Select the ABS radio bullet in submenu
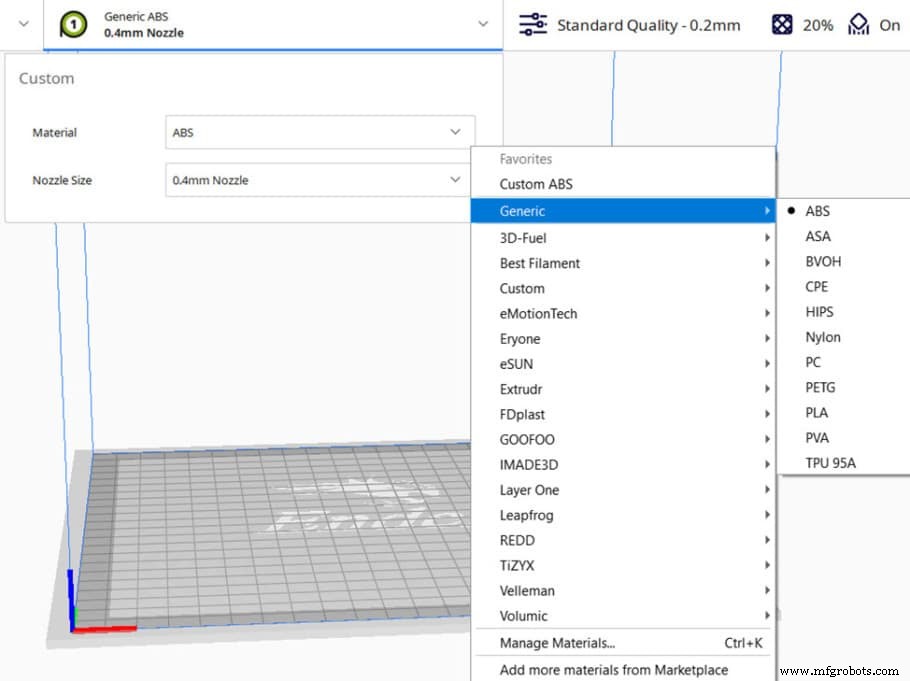The height and width of the screenshot is (681, 910). click(790, 211)
